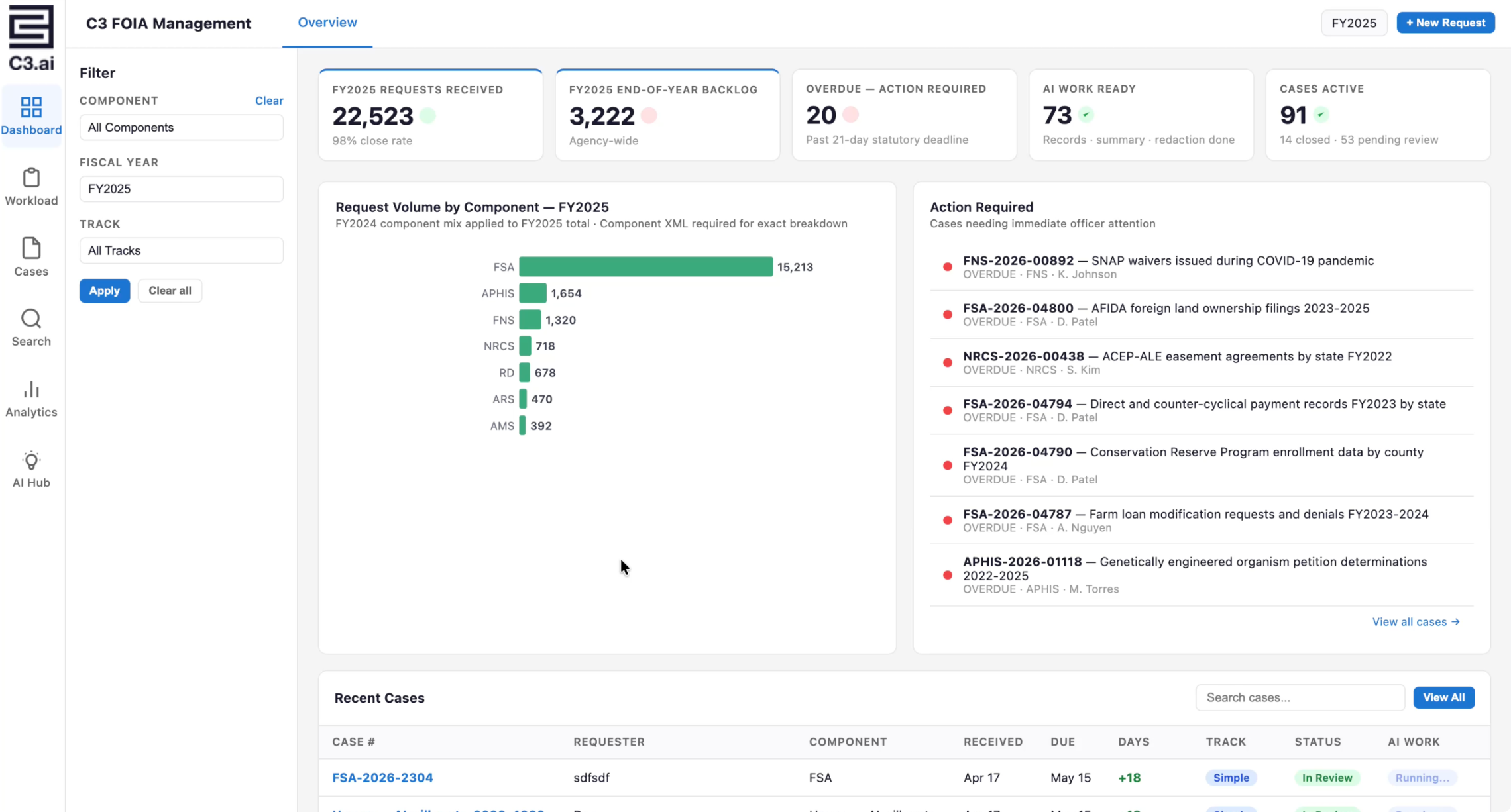Go to Workload clipboard icon

click(31, 178)
